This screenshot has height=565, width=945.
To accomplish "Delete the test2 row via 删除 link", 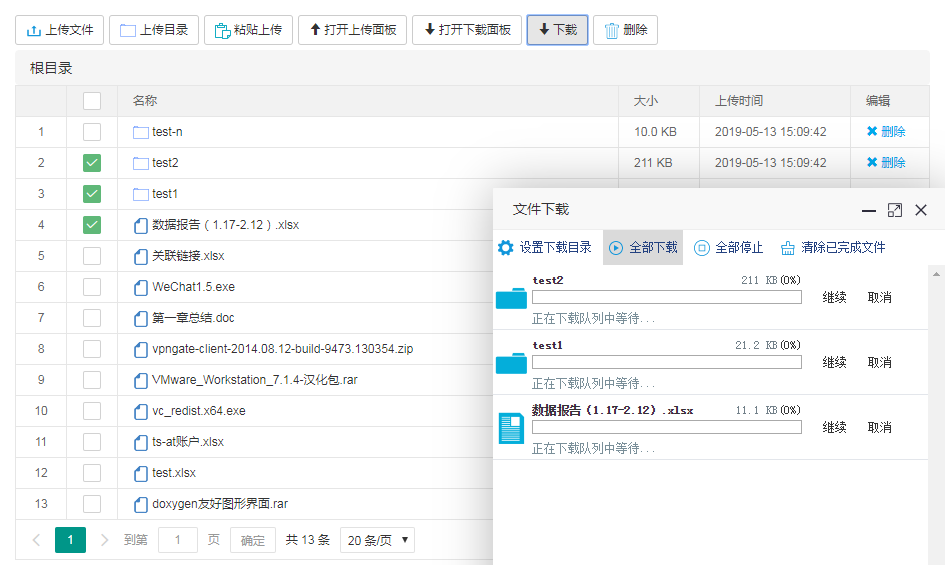I will click(x=886, y=163).
